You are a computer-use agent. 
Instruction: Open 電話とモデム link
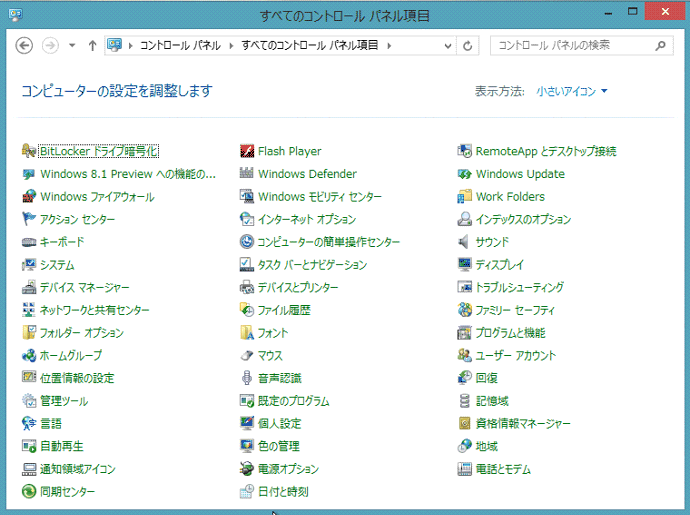(x=503, y=469)
